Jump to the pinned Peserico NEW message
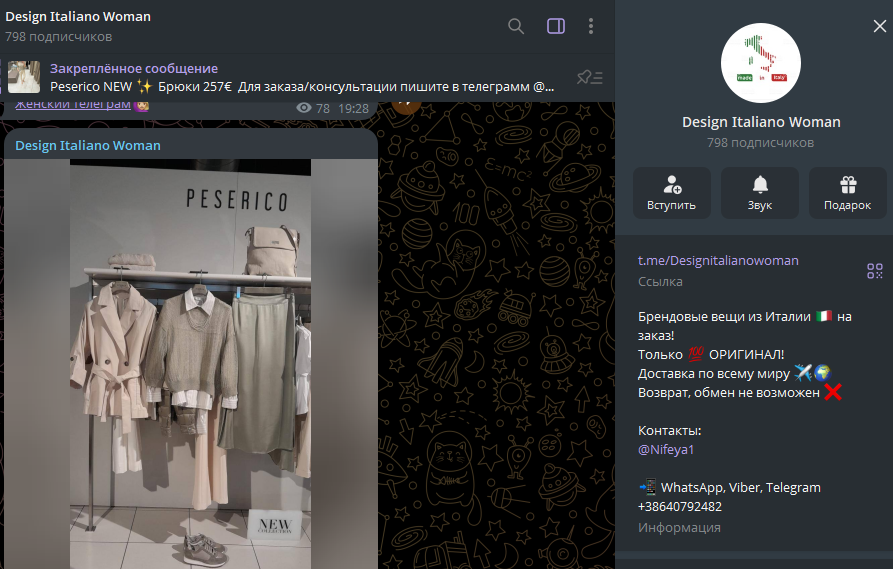893x569 pixels. [x=302, y=87]
